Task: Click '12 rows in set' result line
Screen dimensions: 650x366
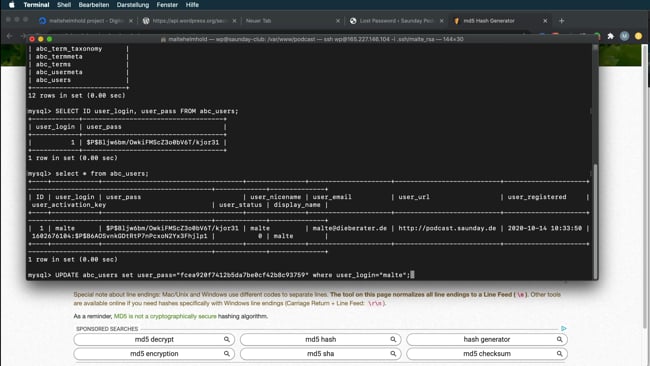Action: pyautogui.click(x=77, y=96)
